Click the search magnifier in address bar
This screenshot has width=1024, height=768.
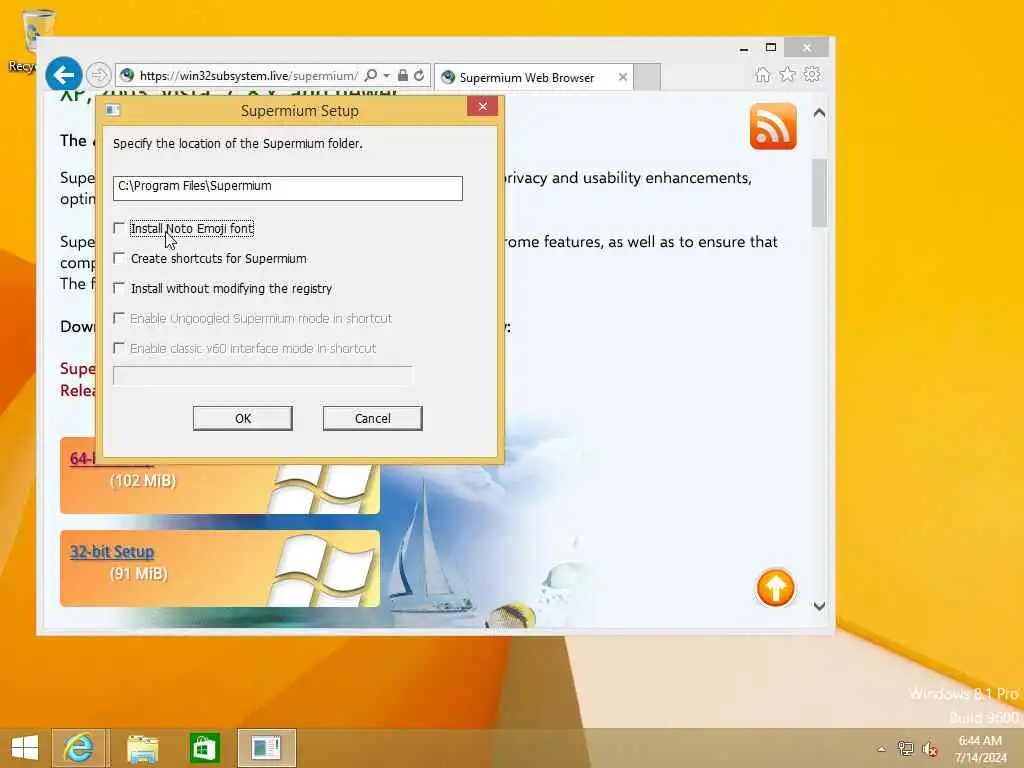[370, 75]
